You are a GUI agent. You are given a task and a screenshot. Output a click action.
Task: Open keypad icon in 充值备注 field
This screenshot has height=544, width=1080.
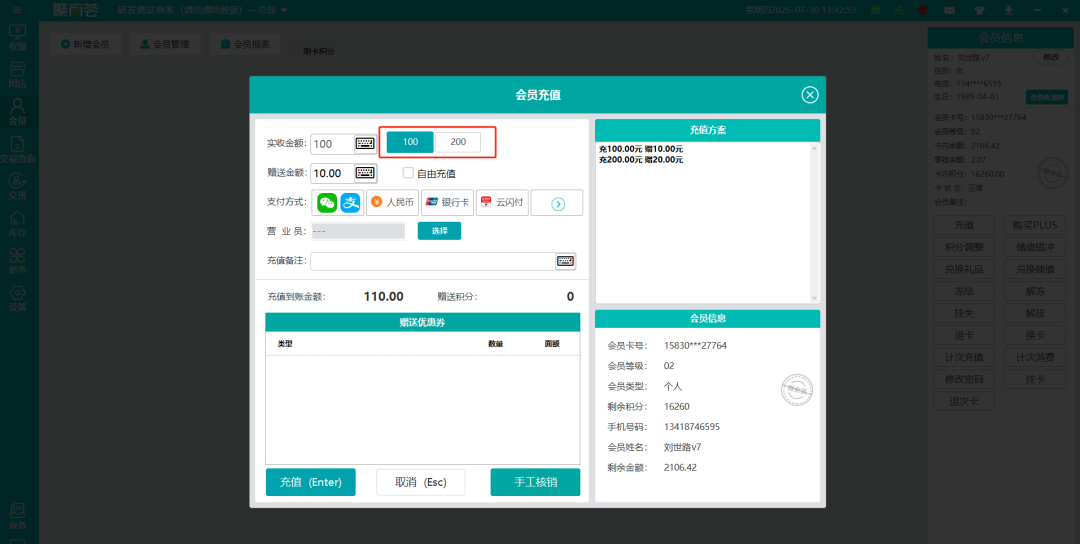click(x=565, y=261)
